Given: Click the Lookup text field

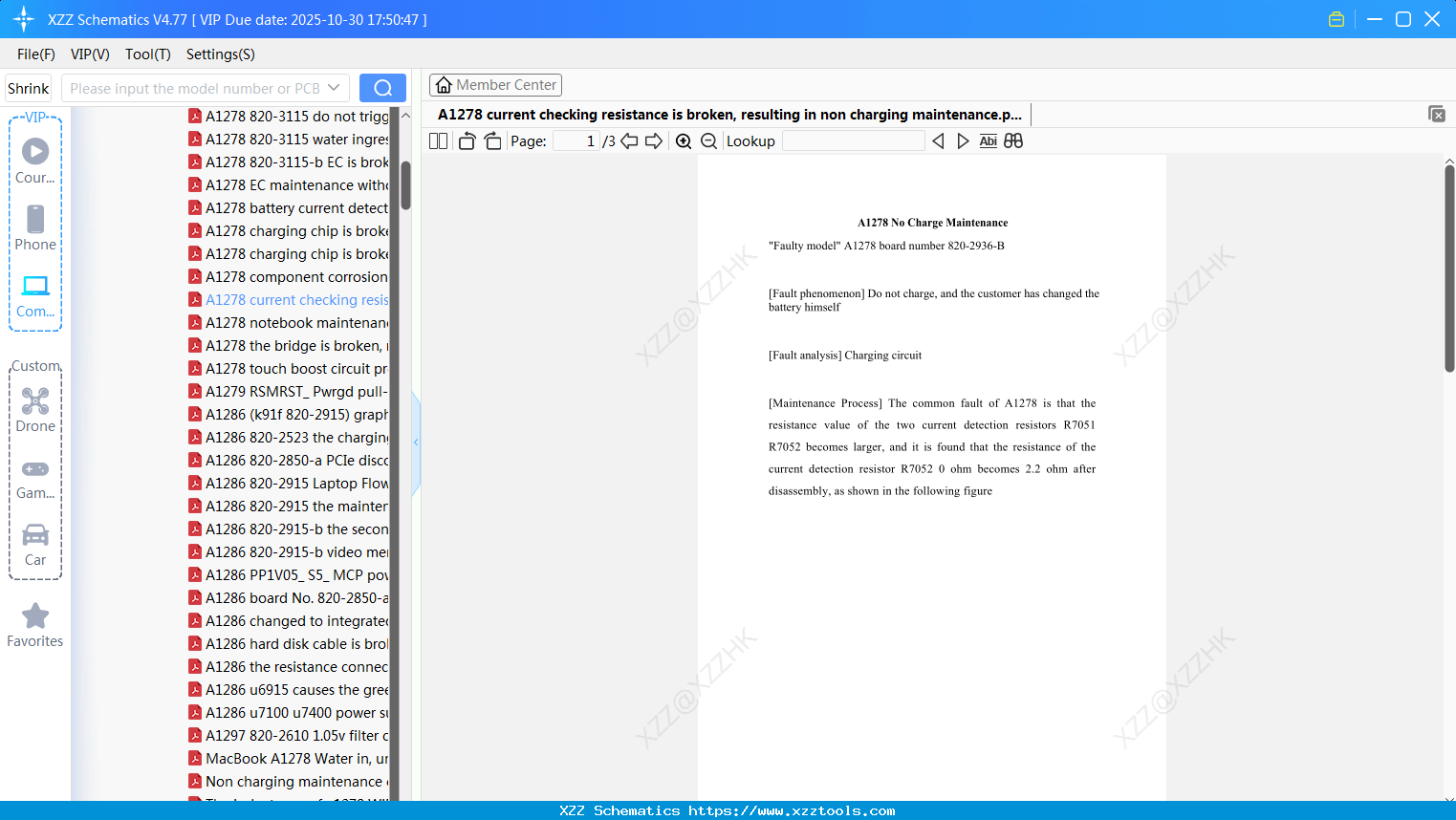Looking at the screenshot, I should point(854,140).
